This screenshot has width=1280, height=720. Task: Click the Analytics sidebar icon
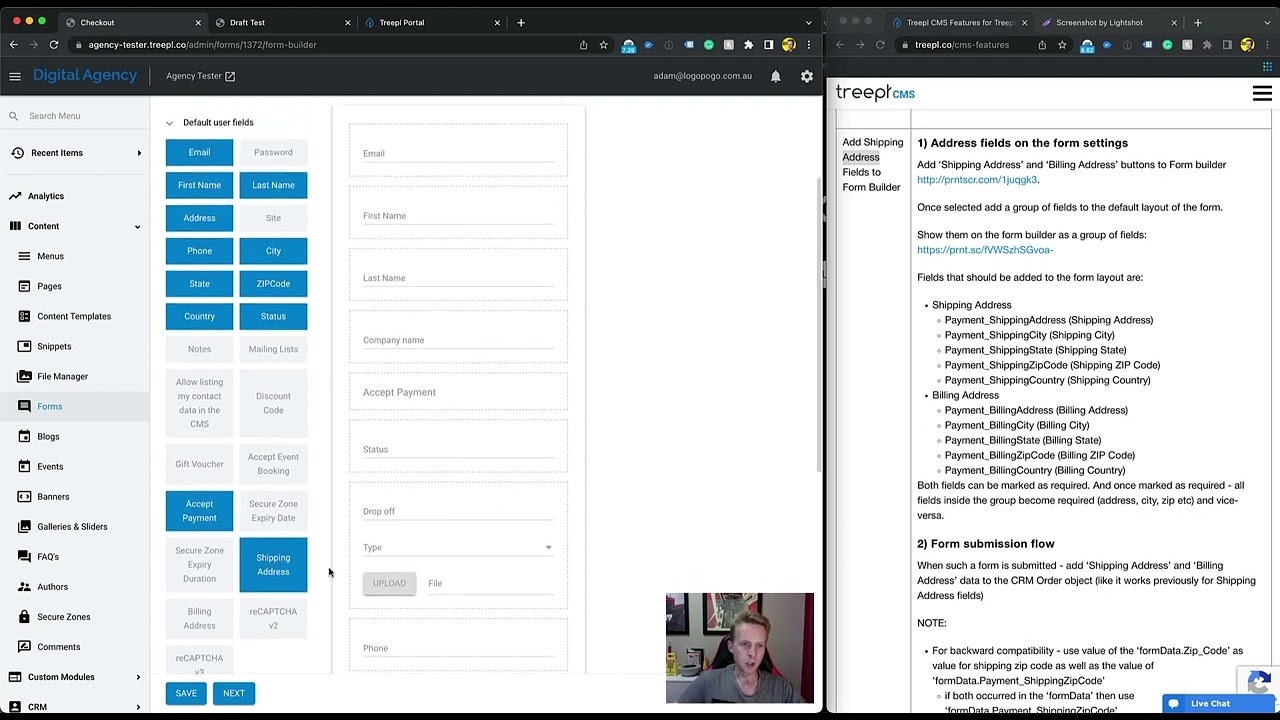(x=15, y=196)
